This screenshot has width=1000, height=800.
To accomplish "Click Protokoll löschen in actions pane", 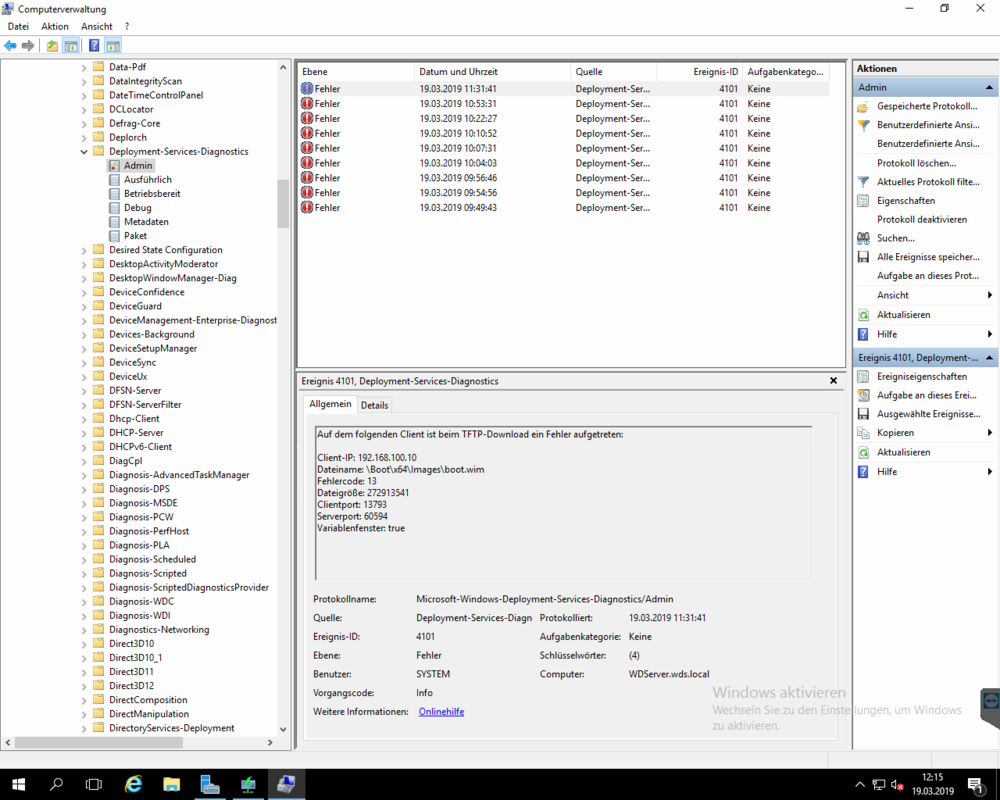I will pyautogui.click(x=916, y=163).
